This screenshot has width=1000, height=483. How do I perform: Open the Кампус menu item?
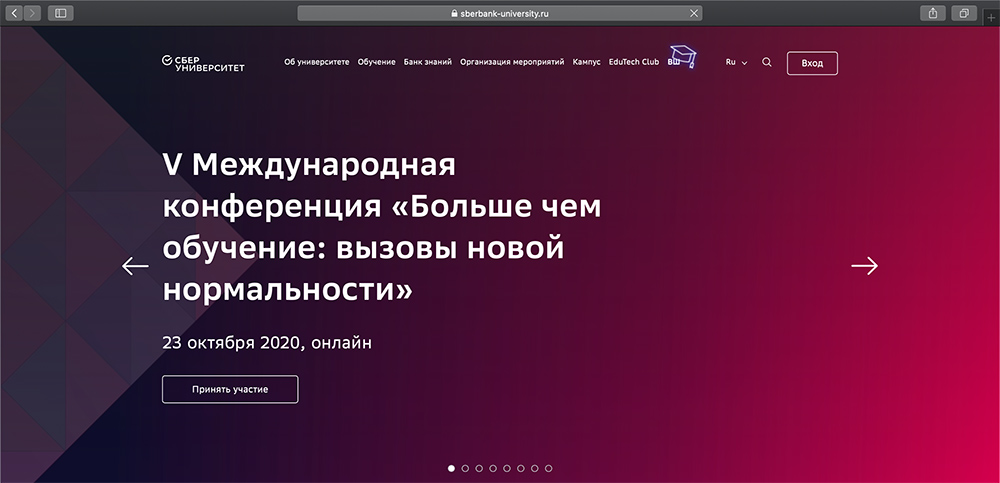[x=587, y=63]
